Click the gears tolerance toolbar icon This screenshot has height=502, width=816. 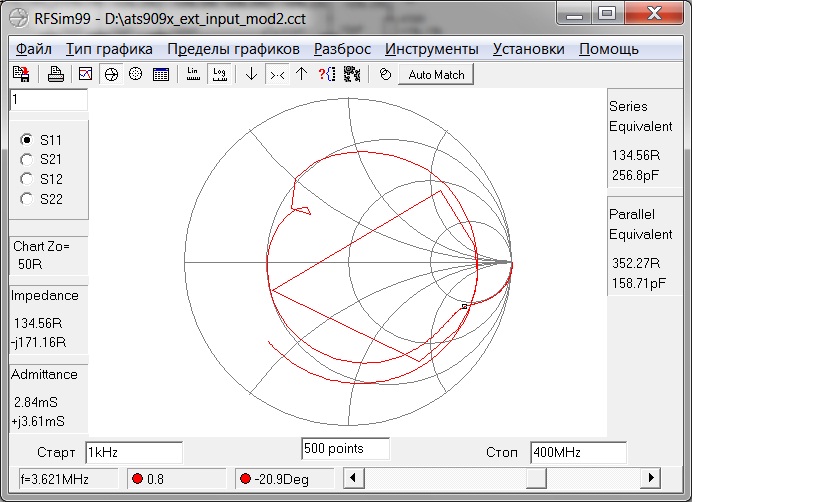(352, 74)
